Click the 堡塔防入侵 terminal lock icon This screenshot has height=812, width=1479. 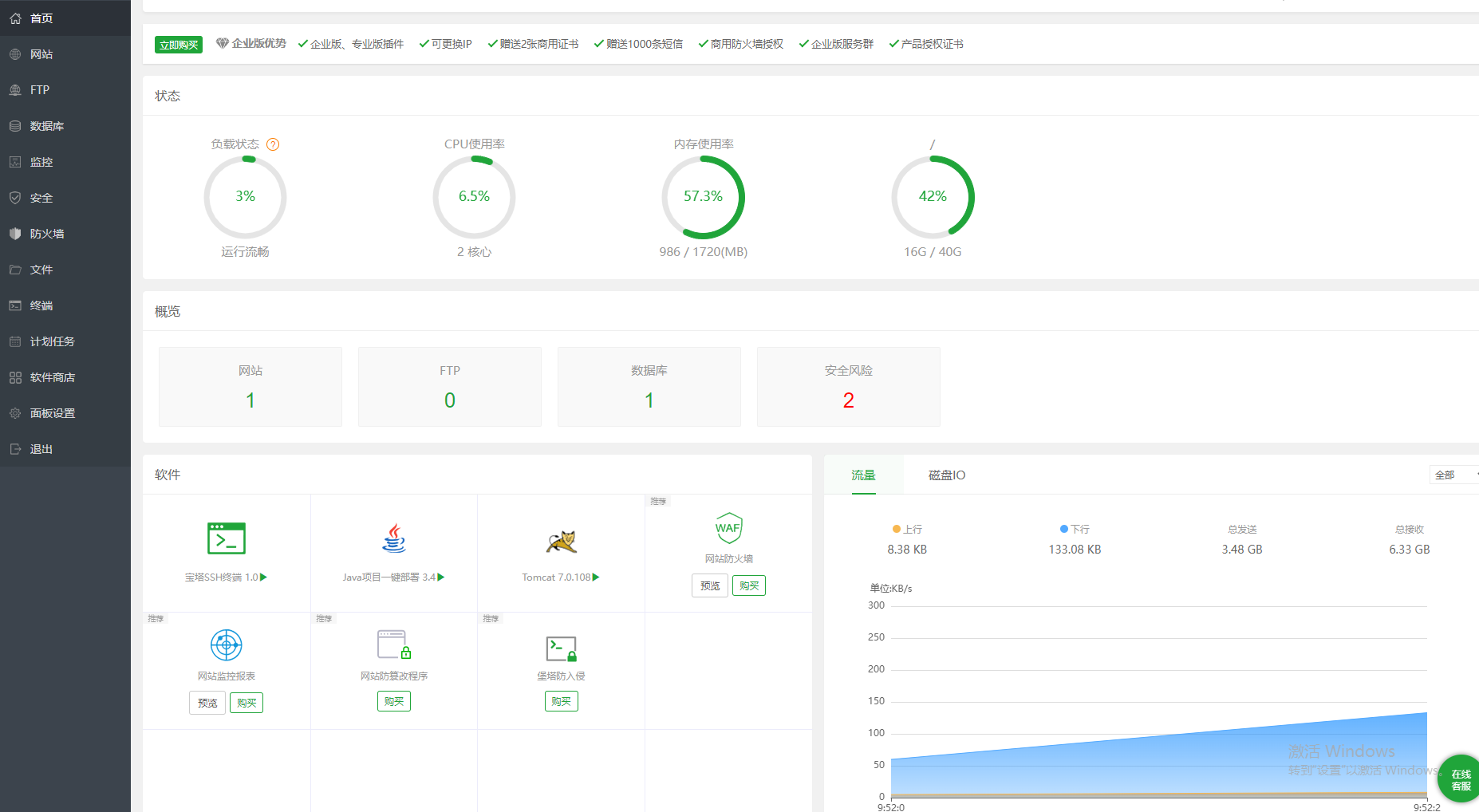tap(561, 648)
